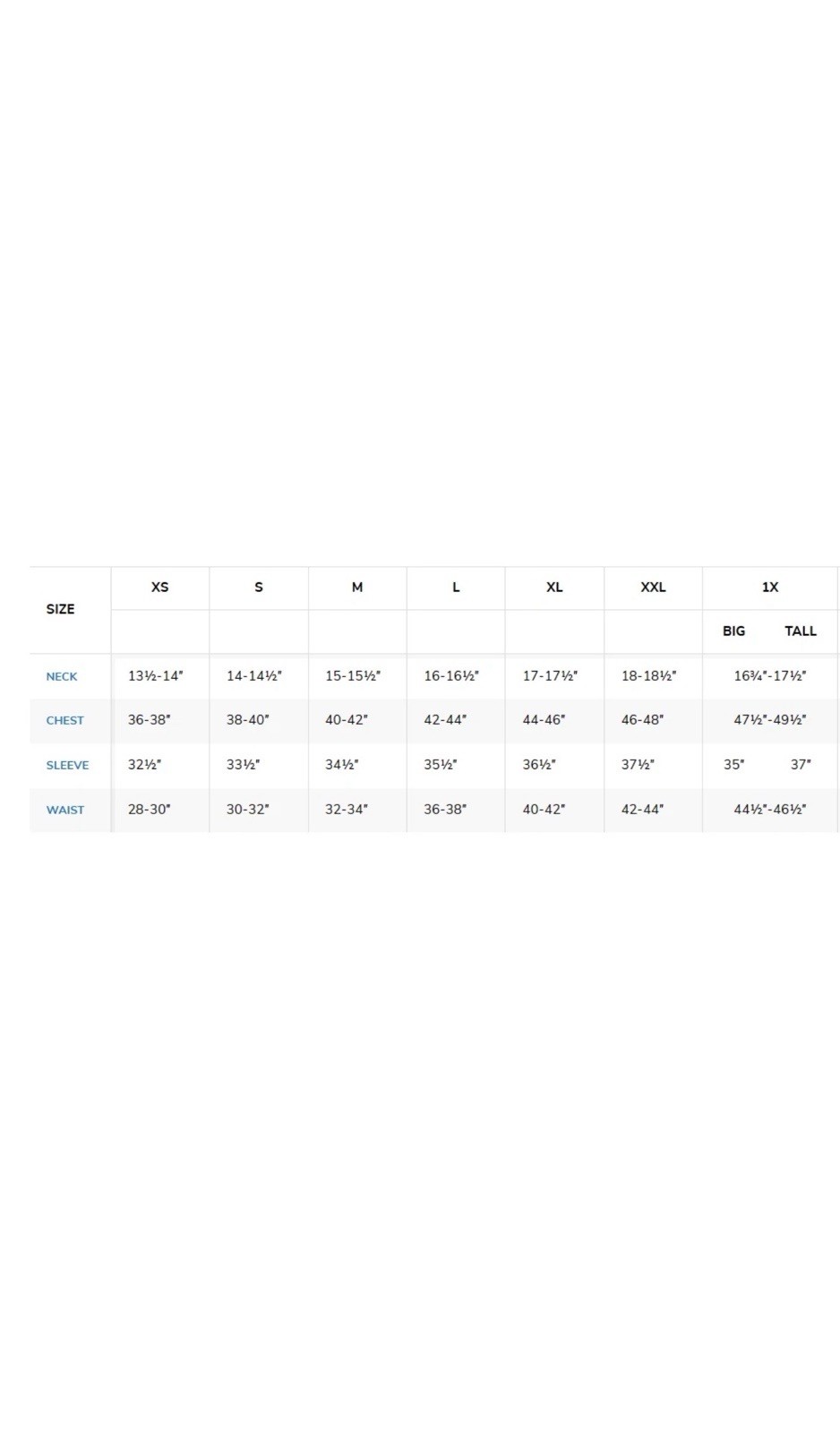Select the 1X size column header
The height and width of the screenshot is (1433, 840).
770,588
